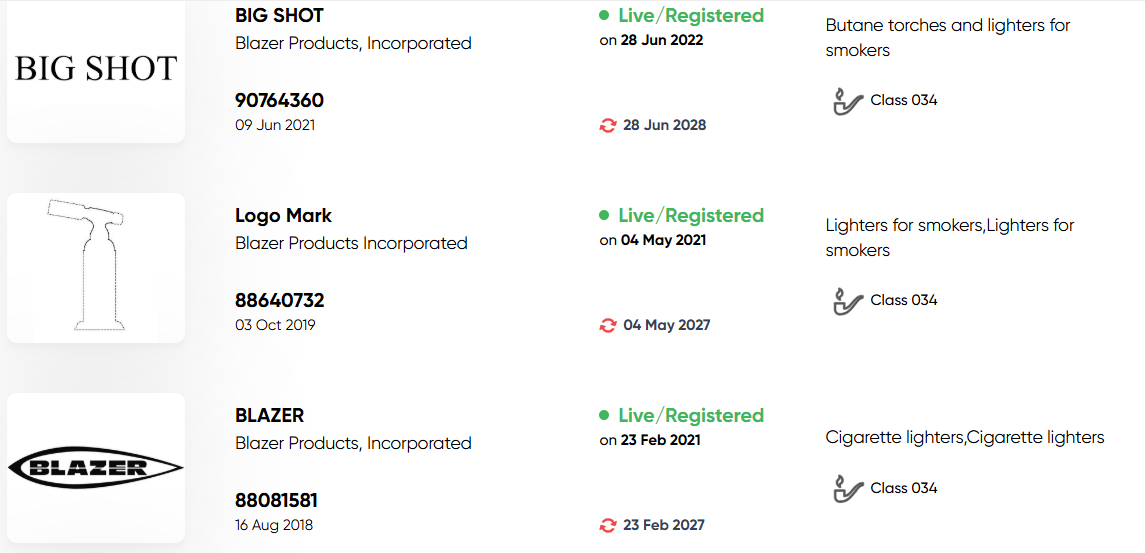Click renewal arrows icon beside 04 May 2027

(608, 325)
